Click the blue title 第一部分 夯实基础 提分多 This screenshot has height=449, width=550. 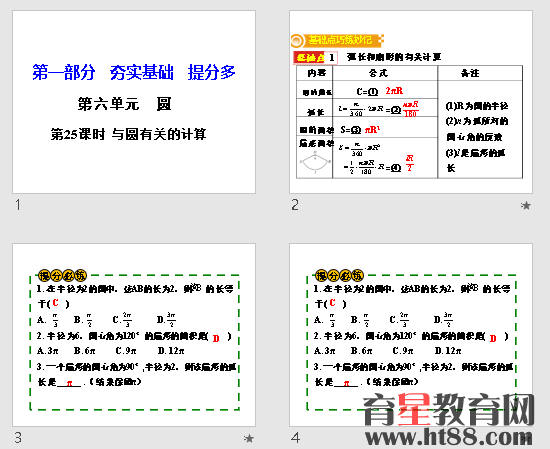pos(134,73)
